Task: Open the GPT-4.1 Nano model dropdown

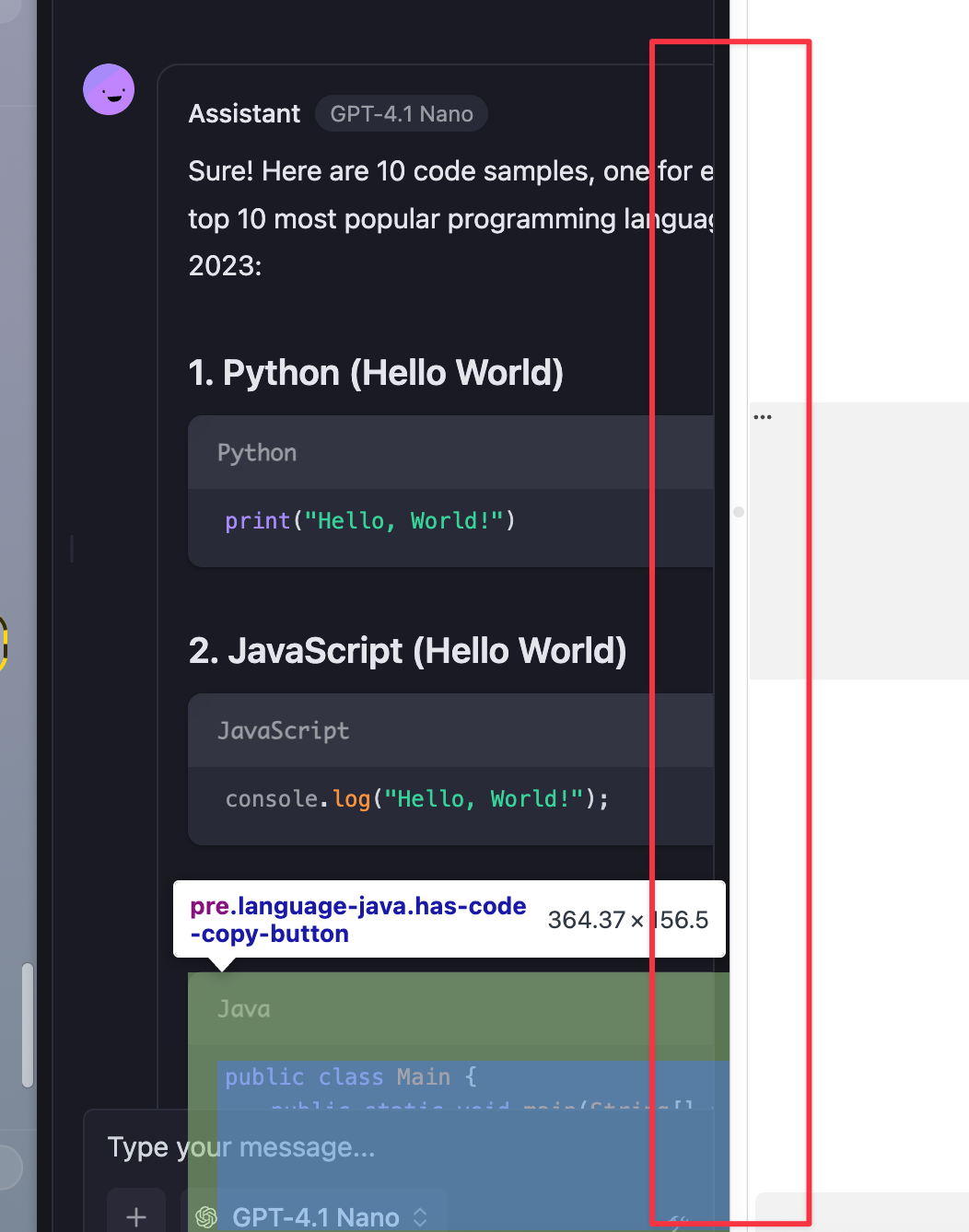Action: coord(314,1215)
